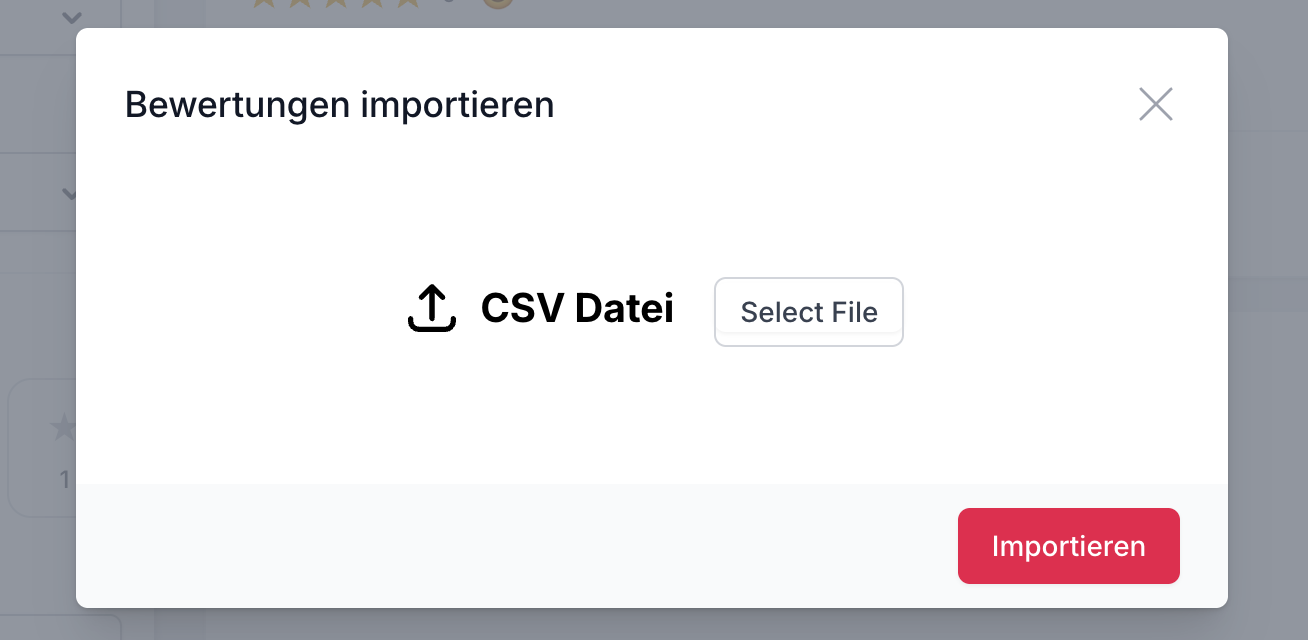The width and height of the screenshot is (1308, 640).
Task: Start the import with the Importieren button
Action: (x=1069, y=546)
